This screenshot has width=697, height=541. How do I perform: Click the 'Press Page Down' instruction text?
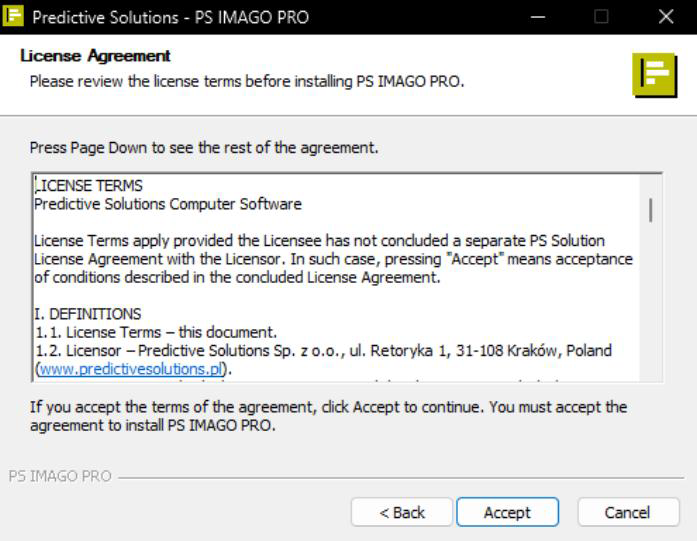(204, 148)
